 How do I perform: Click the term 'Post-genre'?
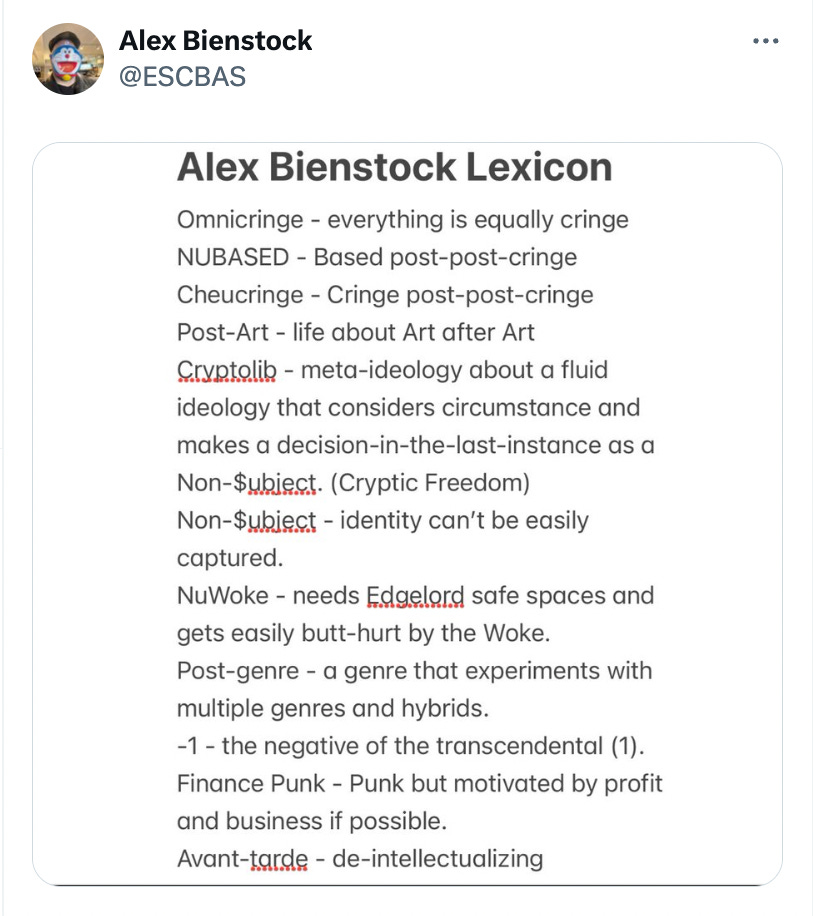click(x=238, y=671)
